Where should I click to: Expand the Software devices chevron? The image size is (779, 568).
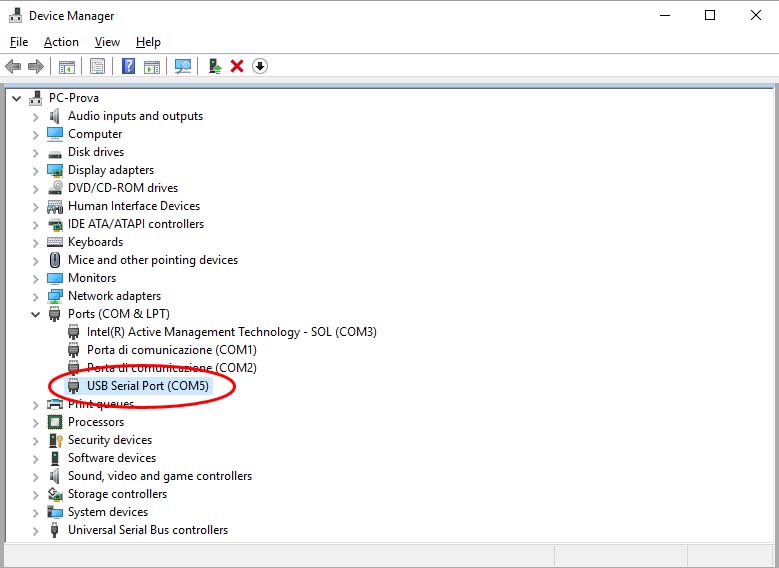click(x=35, y=459)
